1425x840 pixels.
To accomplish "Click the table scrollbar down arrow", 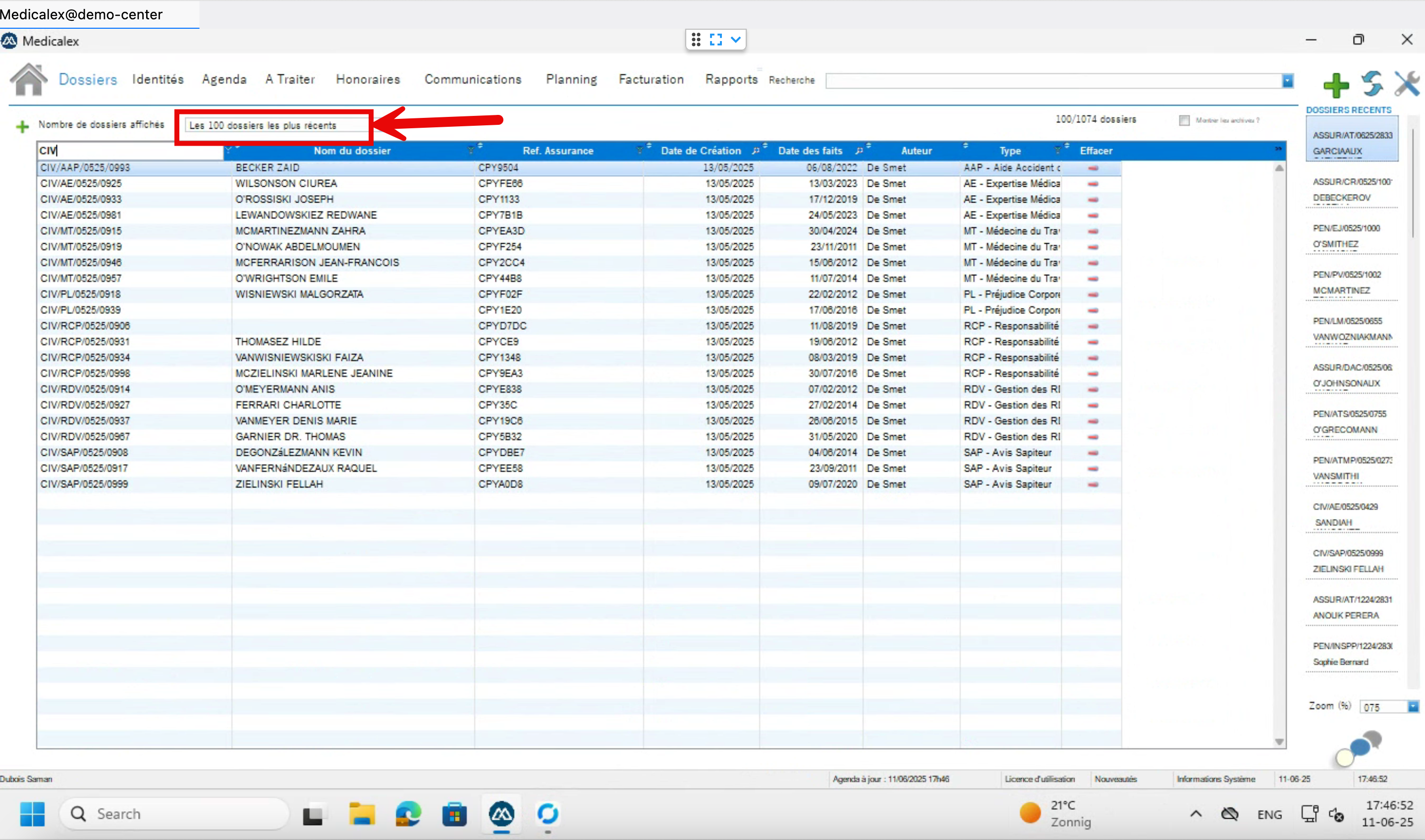I will 1278,741.
